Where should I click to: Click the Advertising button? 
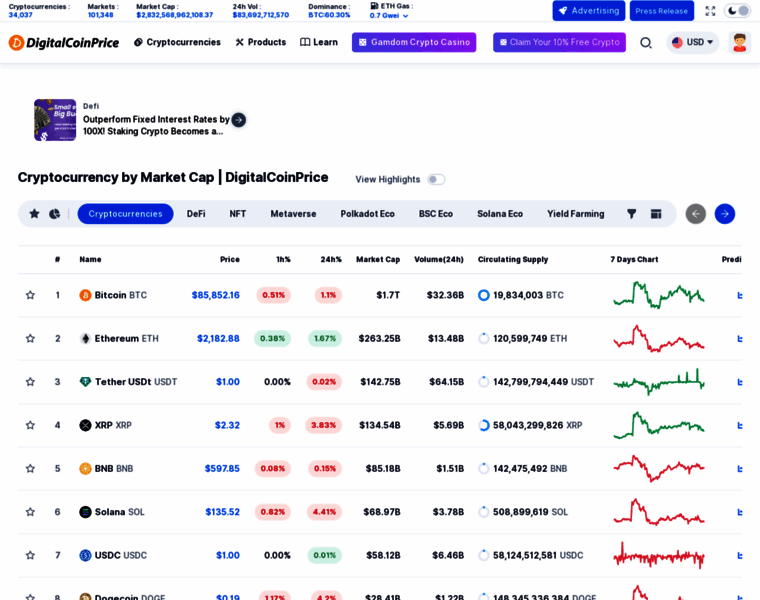(x=588, y=11)
